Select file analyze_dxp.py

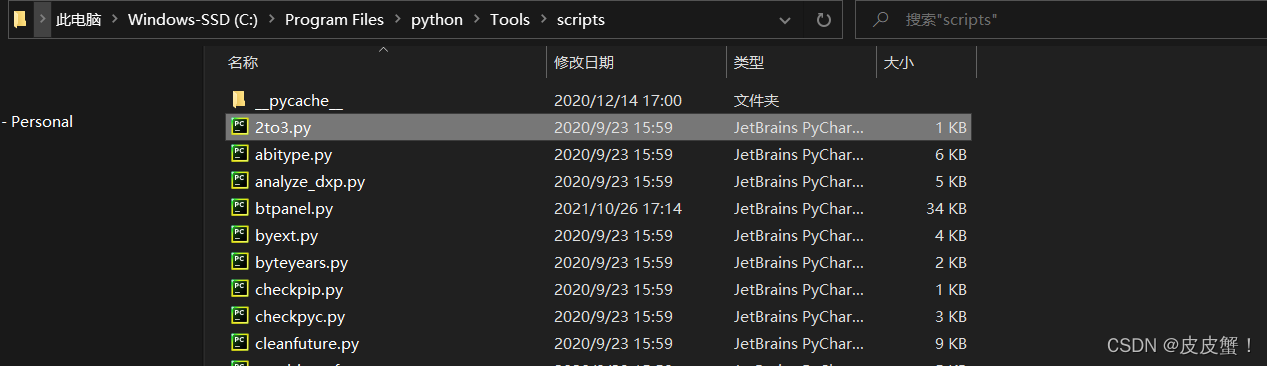(310, 182)
